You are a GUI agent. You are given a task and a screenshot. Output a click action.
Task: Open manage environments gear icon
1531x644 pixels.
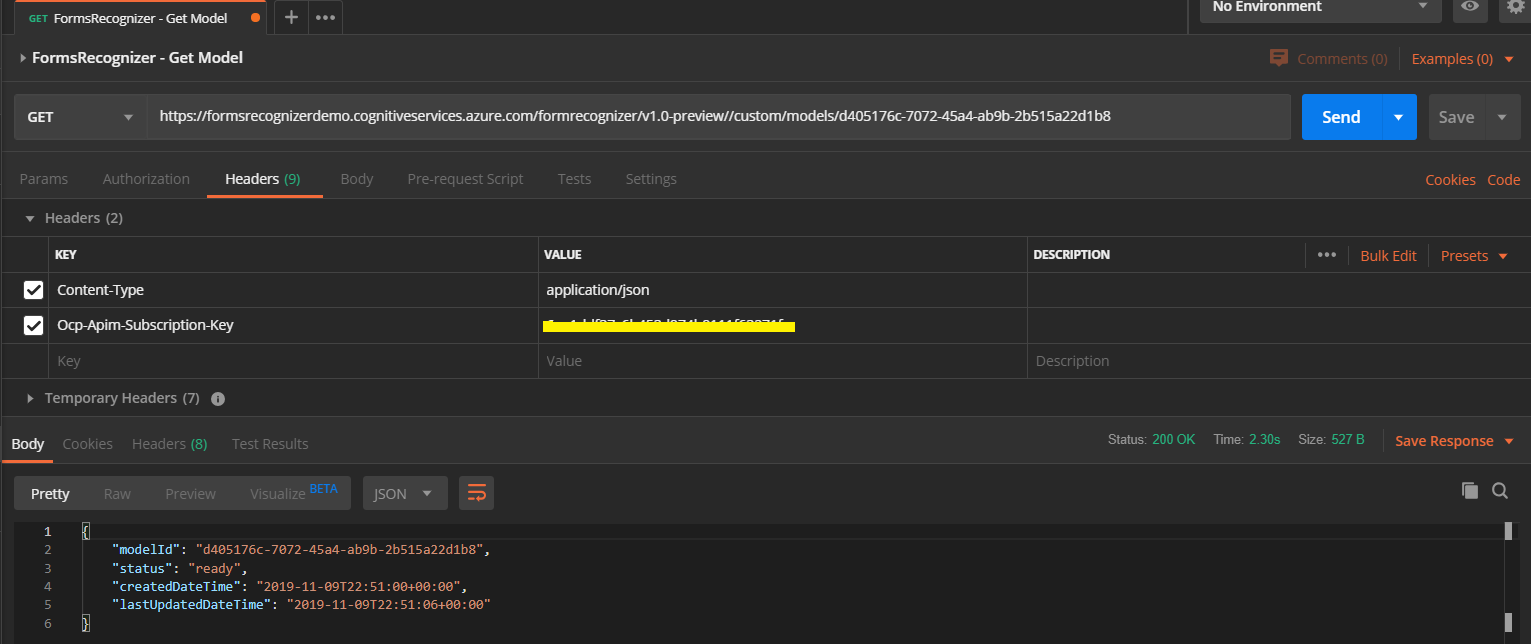[1516, 6]
